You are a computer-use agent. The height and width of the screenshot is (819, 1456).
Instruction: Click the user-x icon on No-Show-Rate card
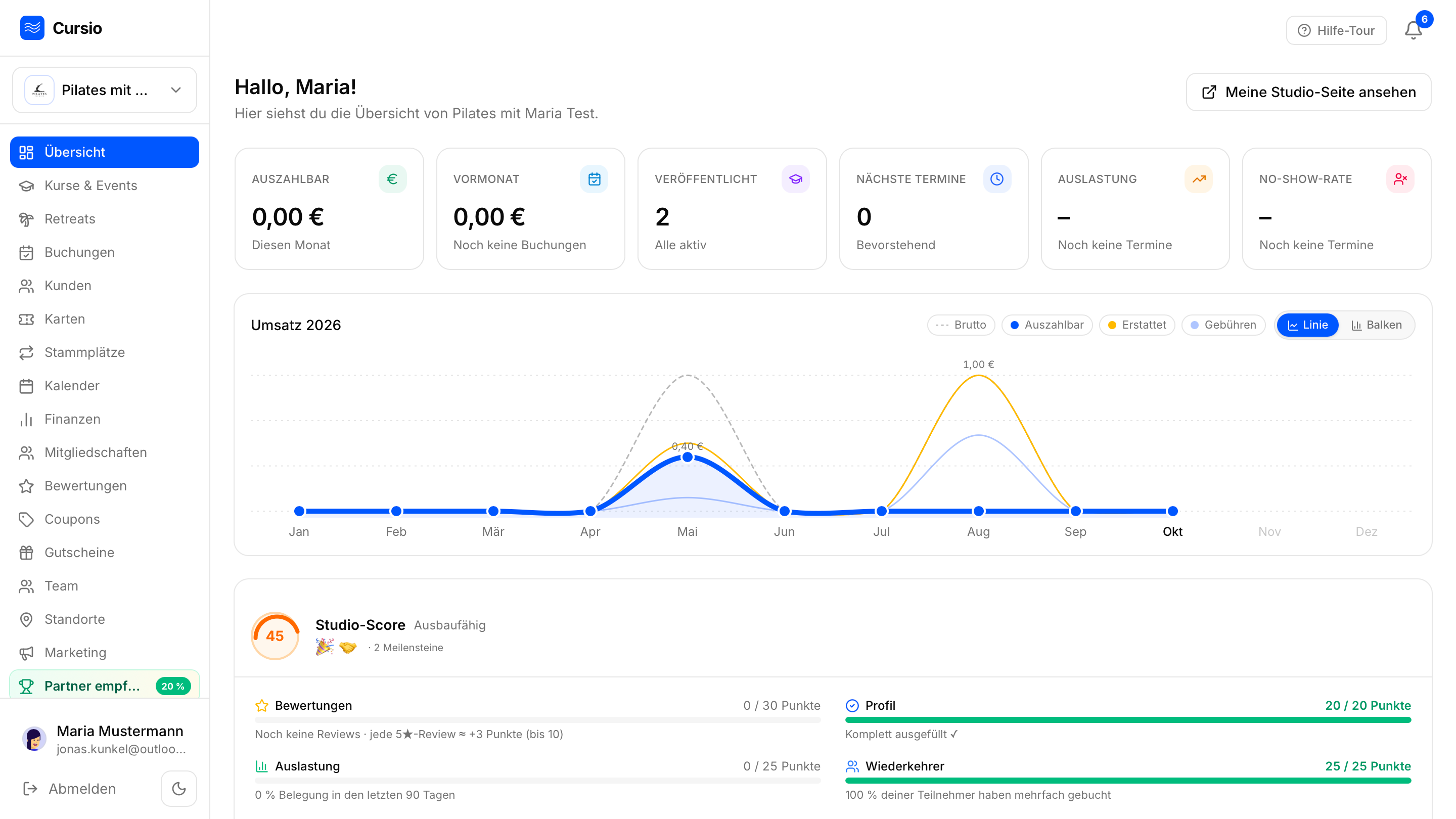pos(1400,179)
